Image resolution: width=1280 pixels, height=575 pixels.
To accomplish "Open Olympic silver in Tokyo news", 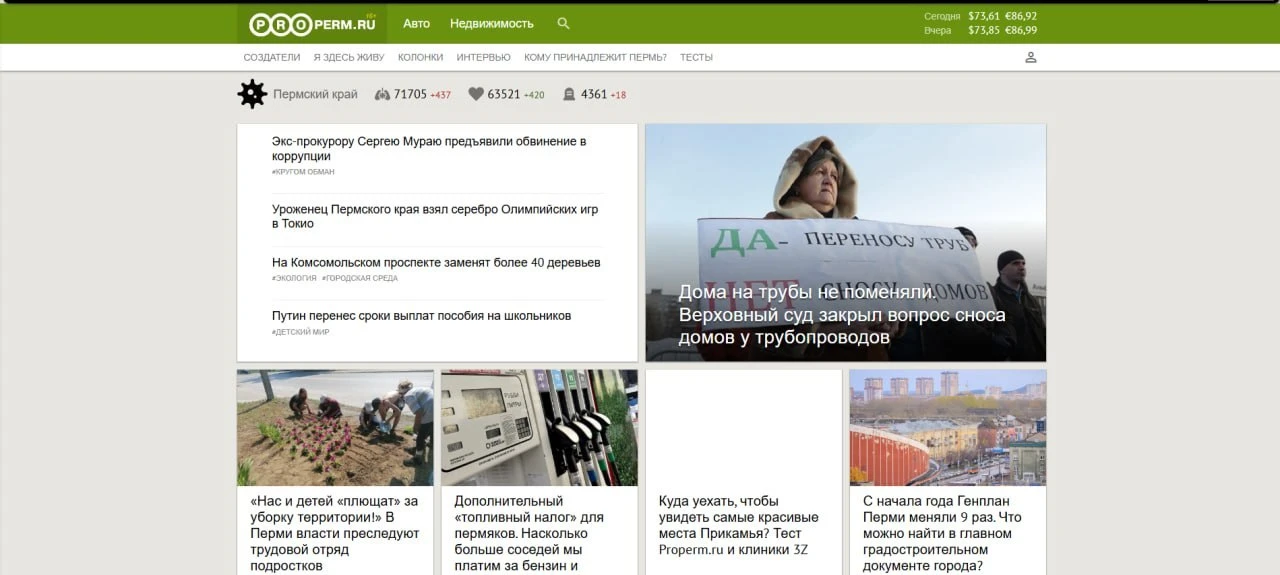I will click(435, 216).
